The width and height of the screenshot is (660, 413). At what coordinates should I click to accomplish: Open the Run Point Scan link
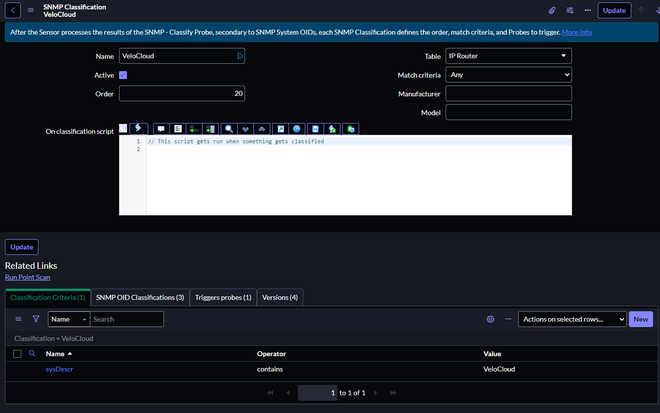click(27, 277)
